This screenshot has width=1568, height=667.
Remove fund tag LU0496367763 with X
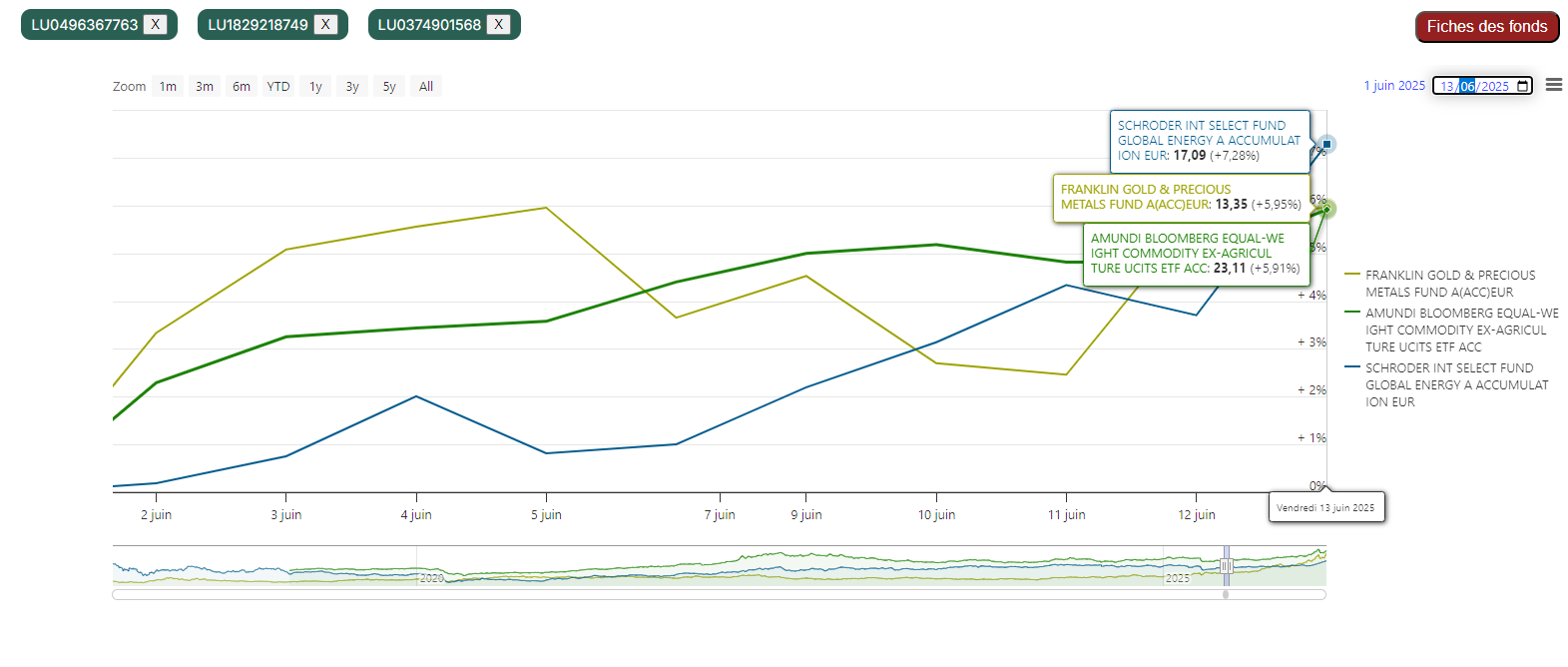coord(155,25)
